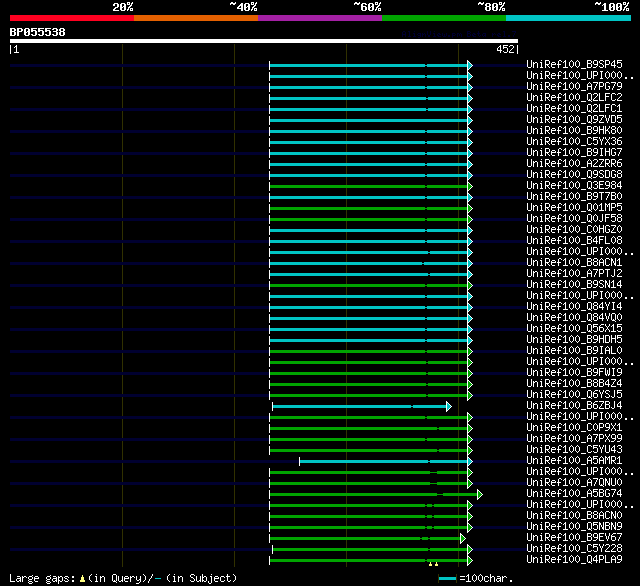
Task: Select the UniRef100_A5AMR1 label
Action: (574, 461)
